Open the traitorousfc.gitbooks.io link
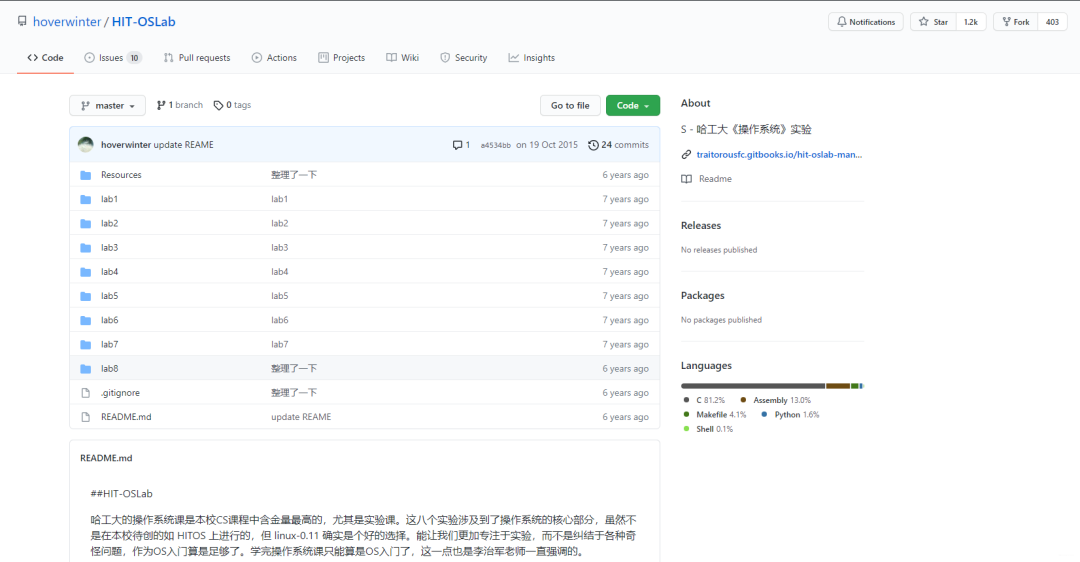Screen dimensions: 1080x562 click(x=779, y=154)
